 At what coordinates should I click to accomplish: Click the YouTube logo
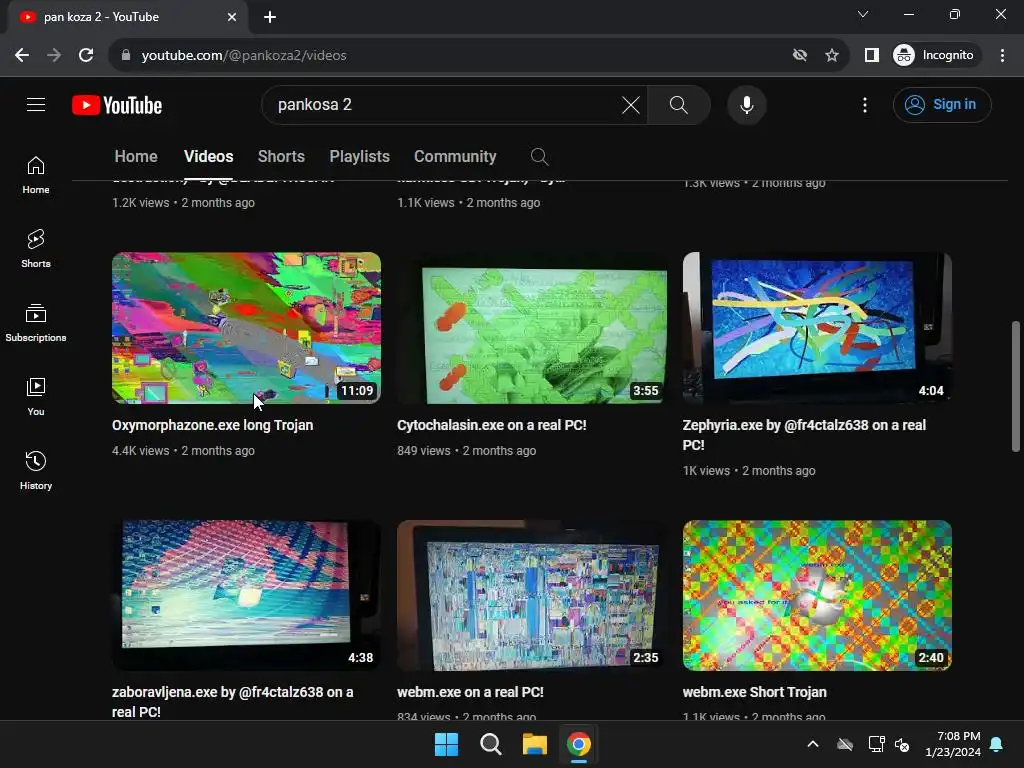click(x=117, y=105)
